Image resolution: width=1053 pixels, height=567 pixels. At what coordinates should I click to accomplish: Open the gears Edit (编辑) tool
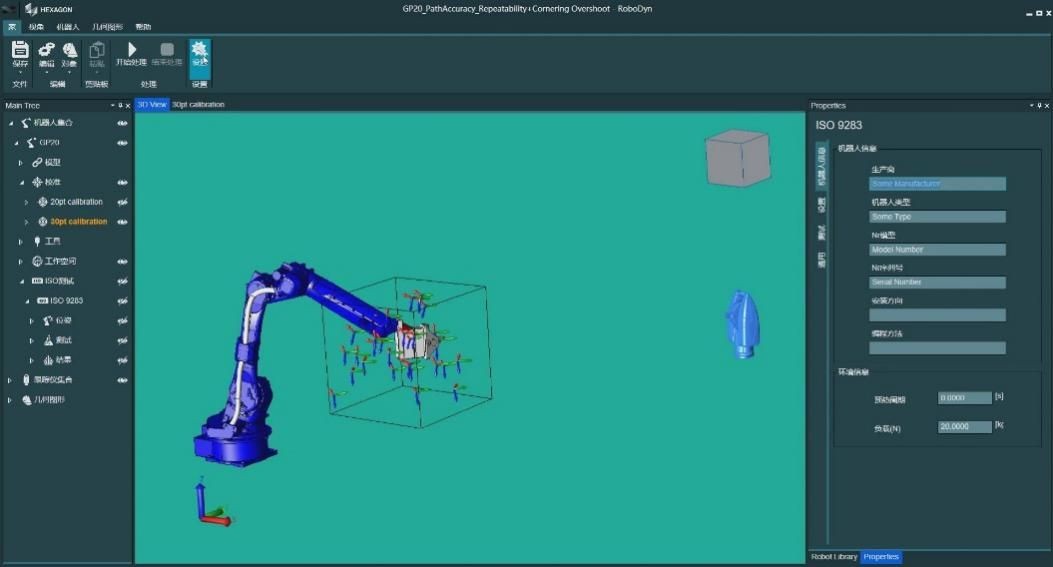[46, 54]
